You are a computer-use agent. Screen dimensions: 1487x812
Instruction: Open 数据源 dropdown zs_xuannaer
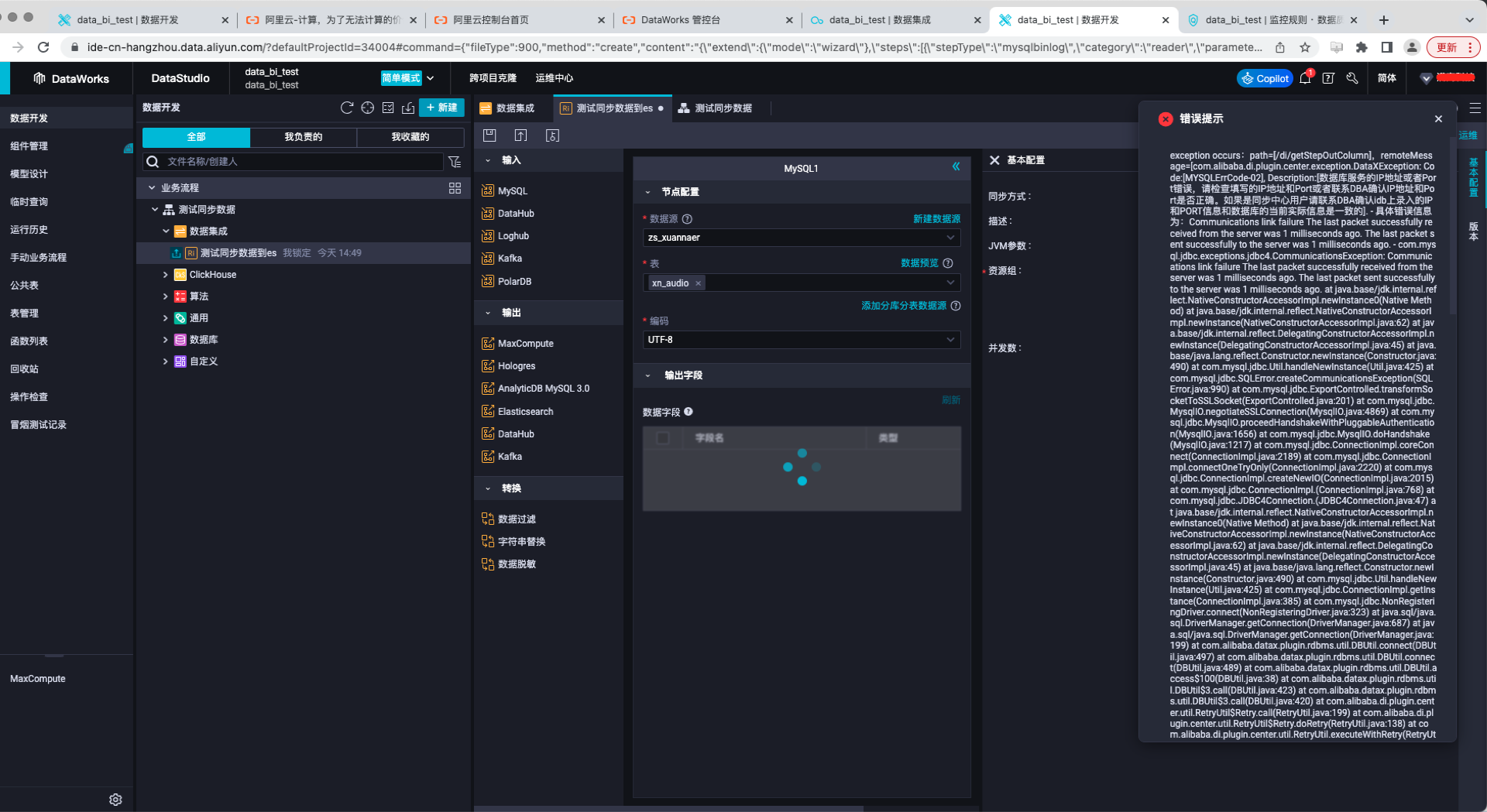tap(802, 238)
